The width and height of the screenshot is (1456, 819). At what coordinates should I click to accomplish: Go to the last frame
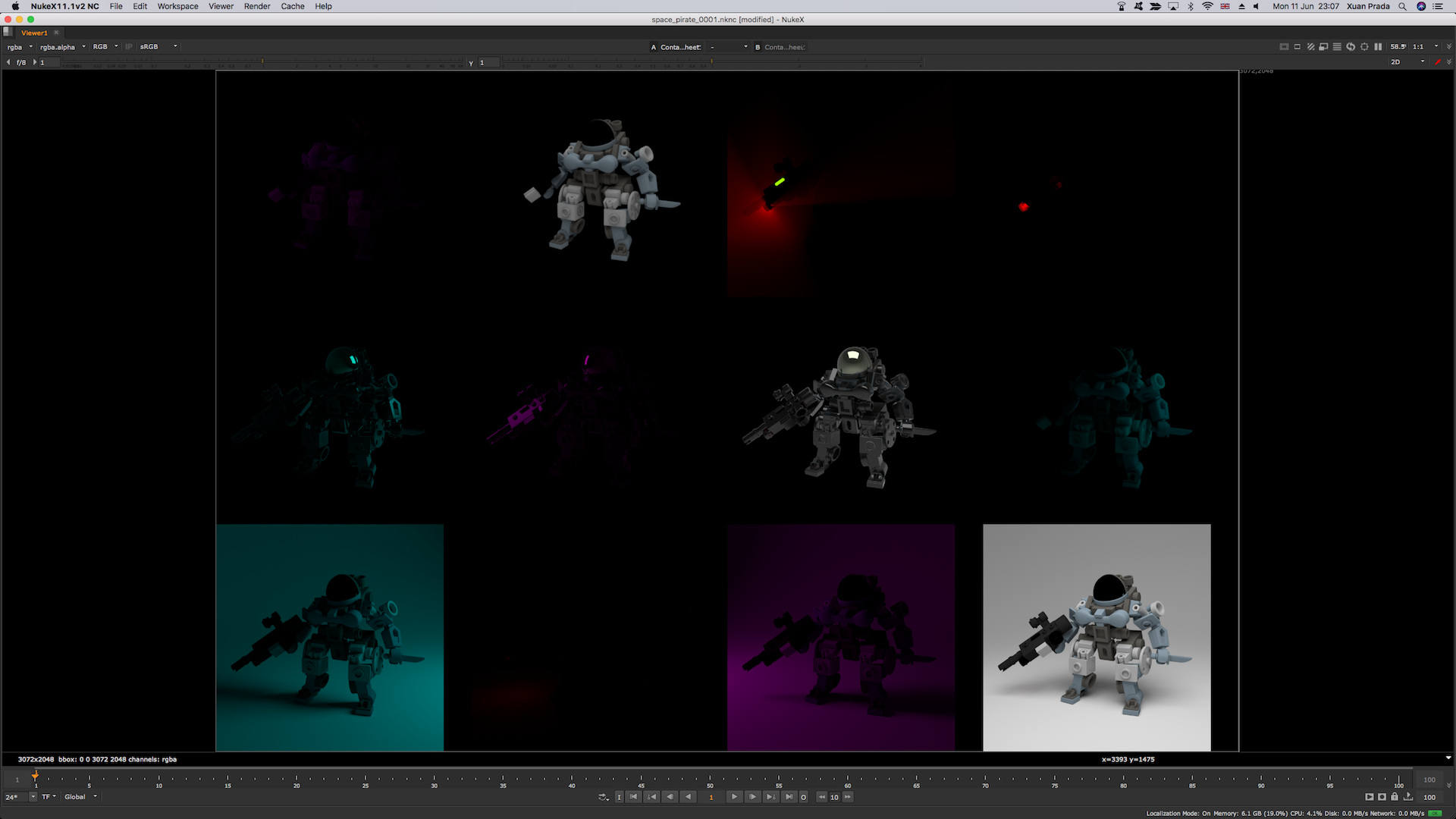[789, 797]
